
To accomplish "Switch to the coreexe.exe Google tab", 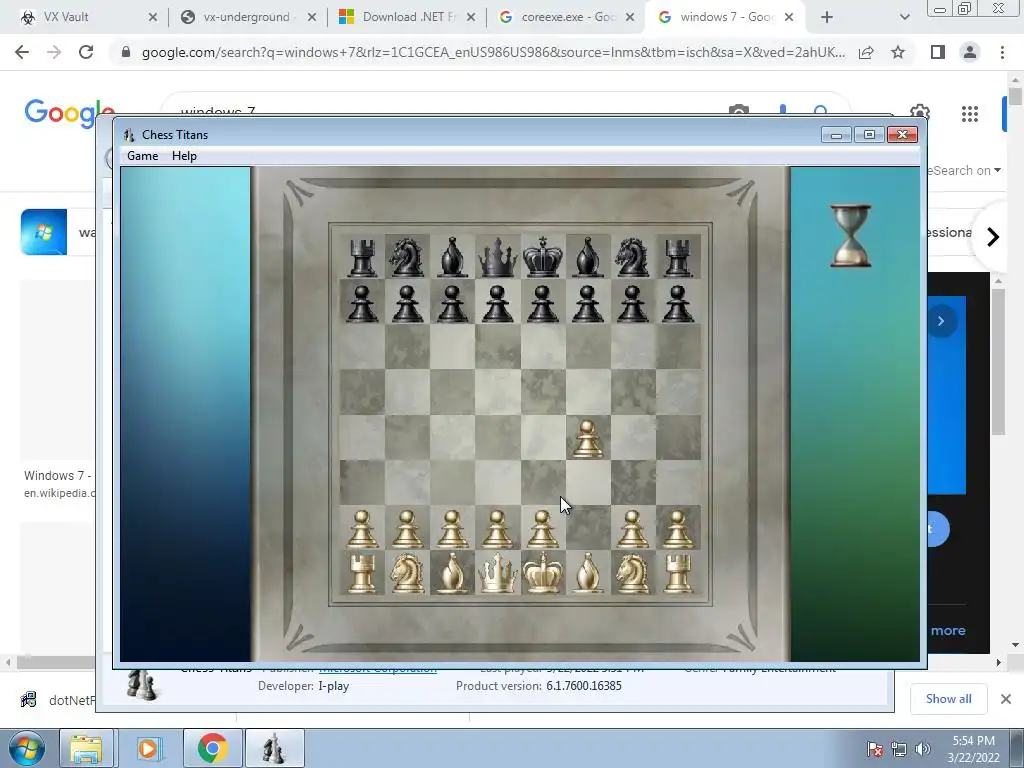I will [567, 17].
